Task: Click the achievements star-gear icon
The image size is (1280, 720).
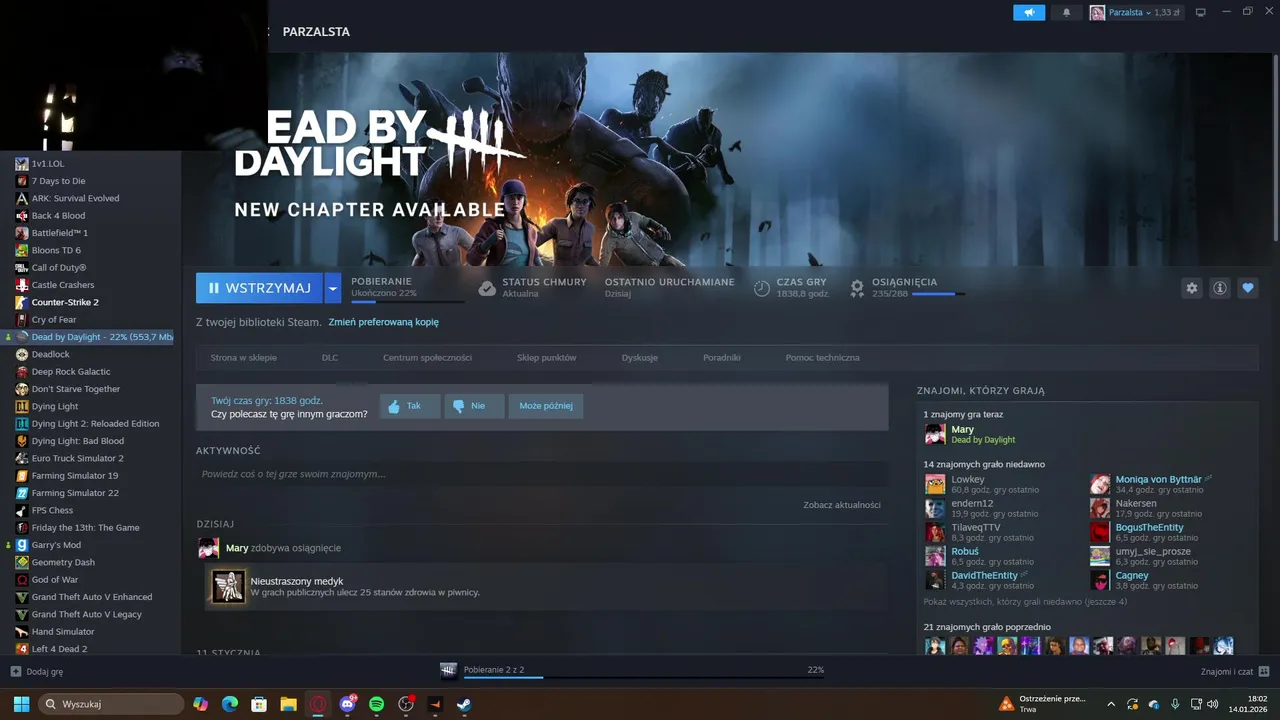Action: click(857, 288)
